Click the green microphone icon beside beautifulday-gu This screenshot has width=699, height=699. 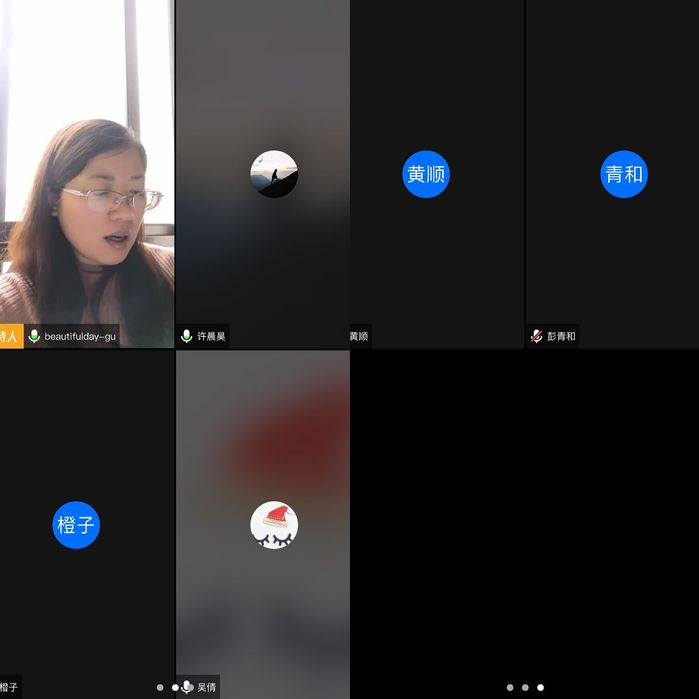pos(35,337)
